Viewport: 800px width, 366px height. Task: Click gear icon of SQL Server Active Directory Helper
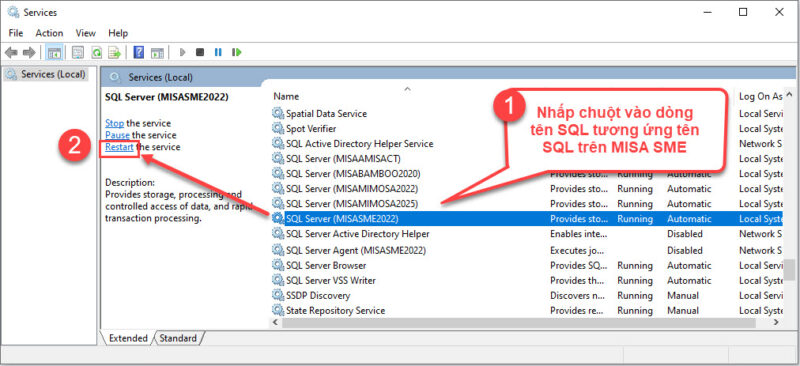(278, 234)
